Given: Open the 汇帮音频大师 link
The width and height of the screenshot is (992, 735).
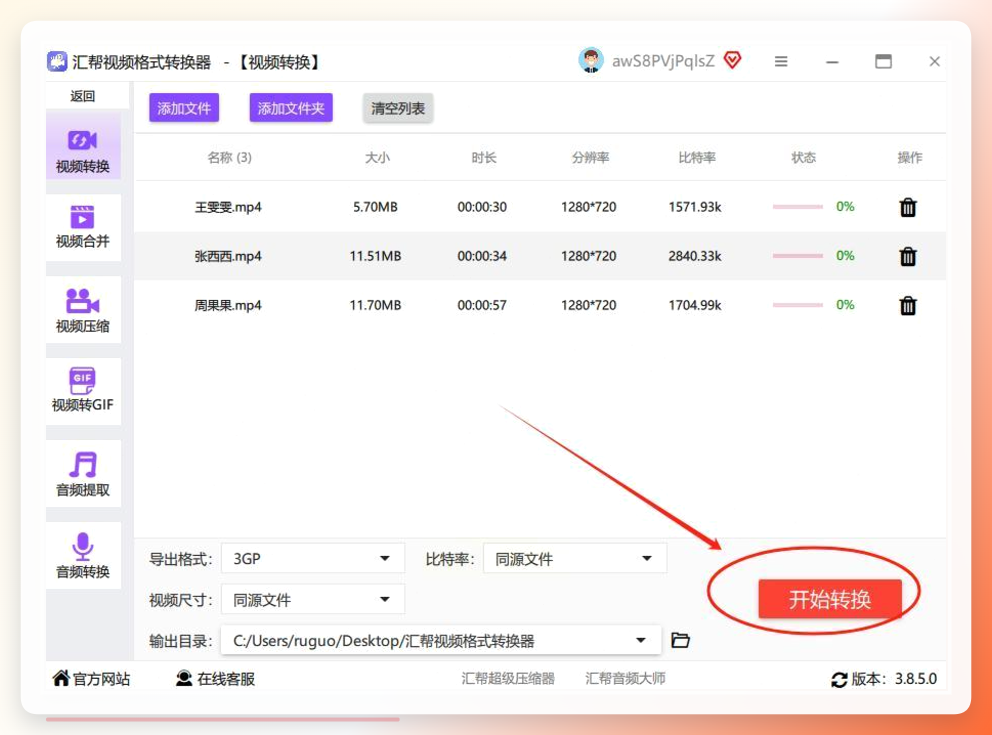Looking at the screenshot, I should pos(625,679).
